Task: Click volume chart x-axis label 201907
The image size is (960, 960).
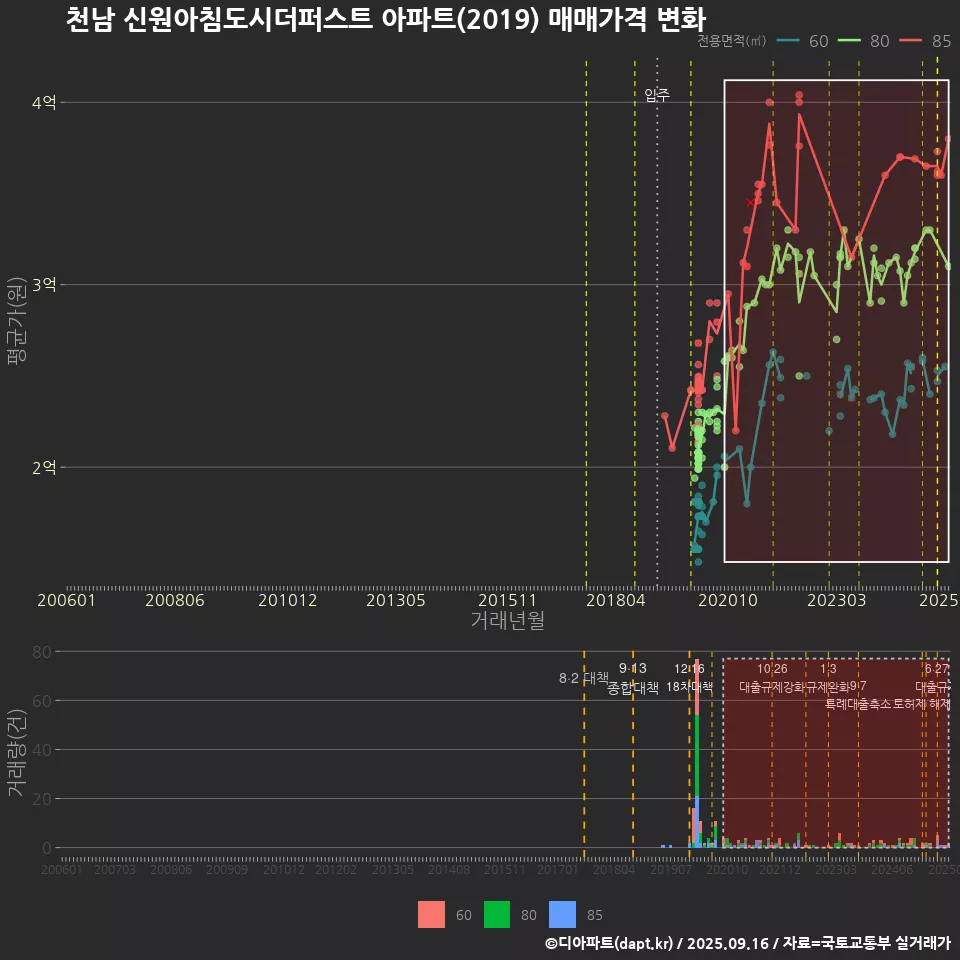Action: (670, 869)
